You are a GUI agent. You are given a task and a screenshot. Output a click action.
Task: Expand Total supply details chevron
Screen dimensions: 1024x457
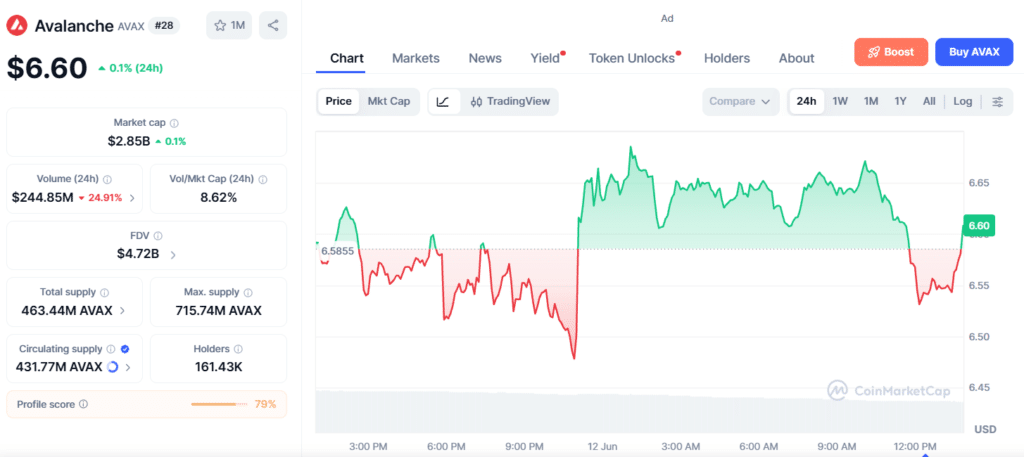click(x=123, y=311)
